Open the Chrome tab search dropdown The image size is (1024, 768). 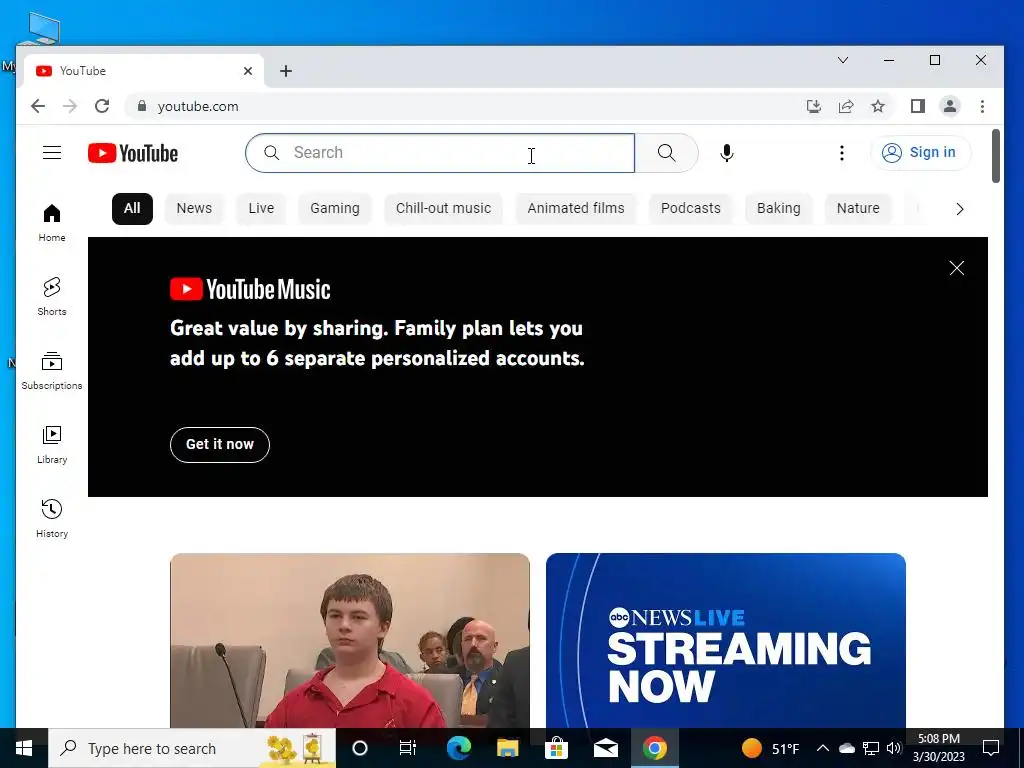843,60
